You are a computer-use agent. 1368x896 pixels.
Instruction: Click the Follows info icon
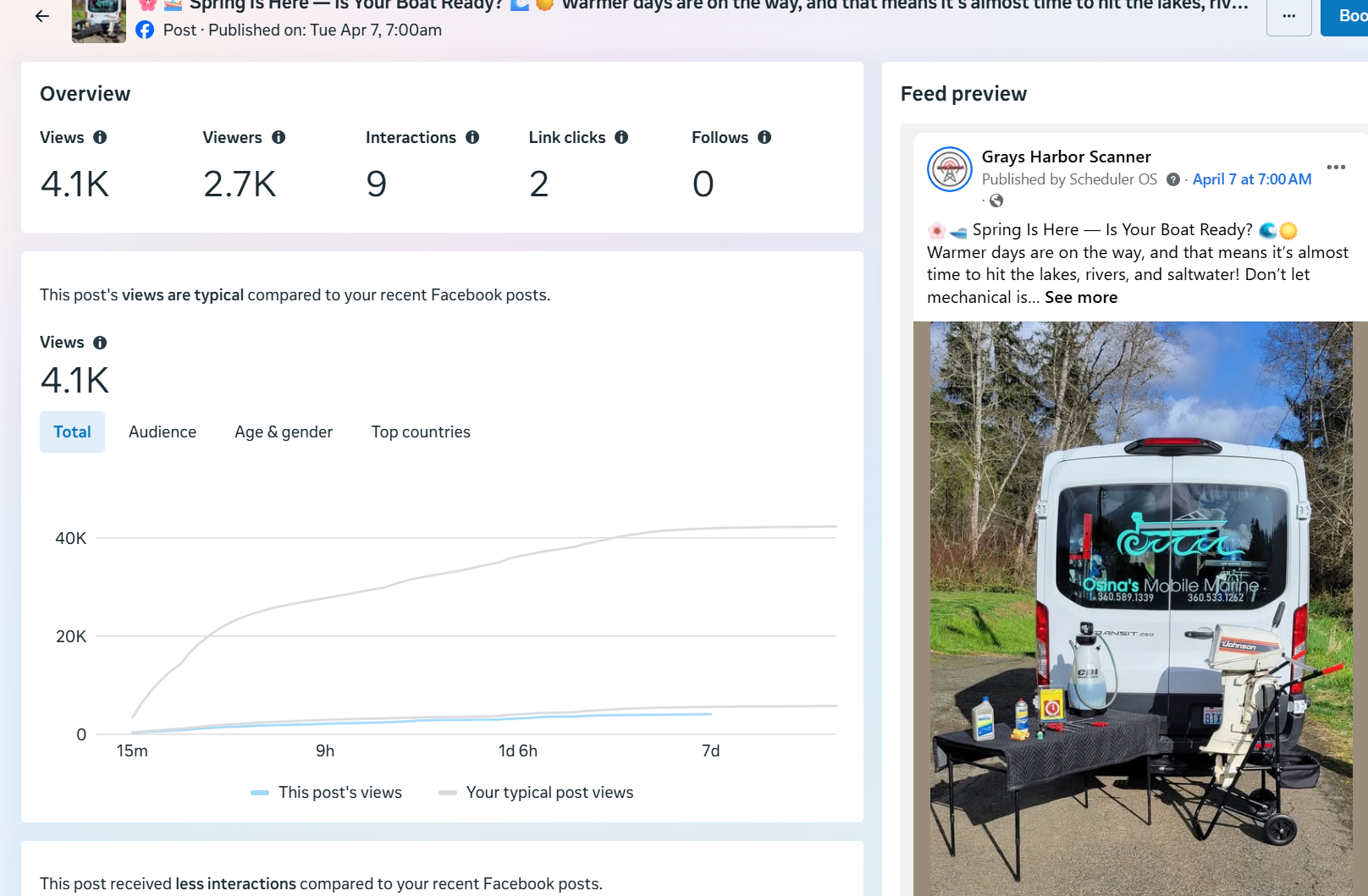764,137
